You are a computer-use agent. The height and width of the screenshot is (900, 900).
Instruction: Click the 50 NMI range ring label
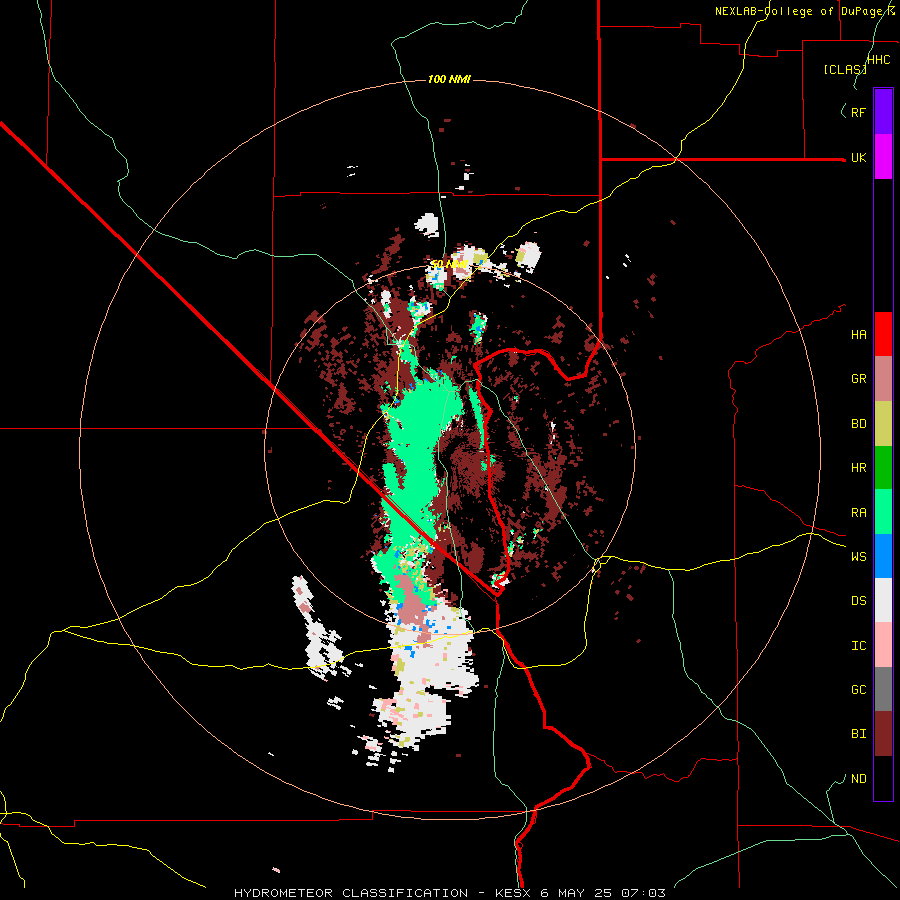[x=449, y=264]
